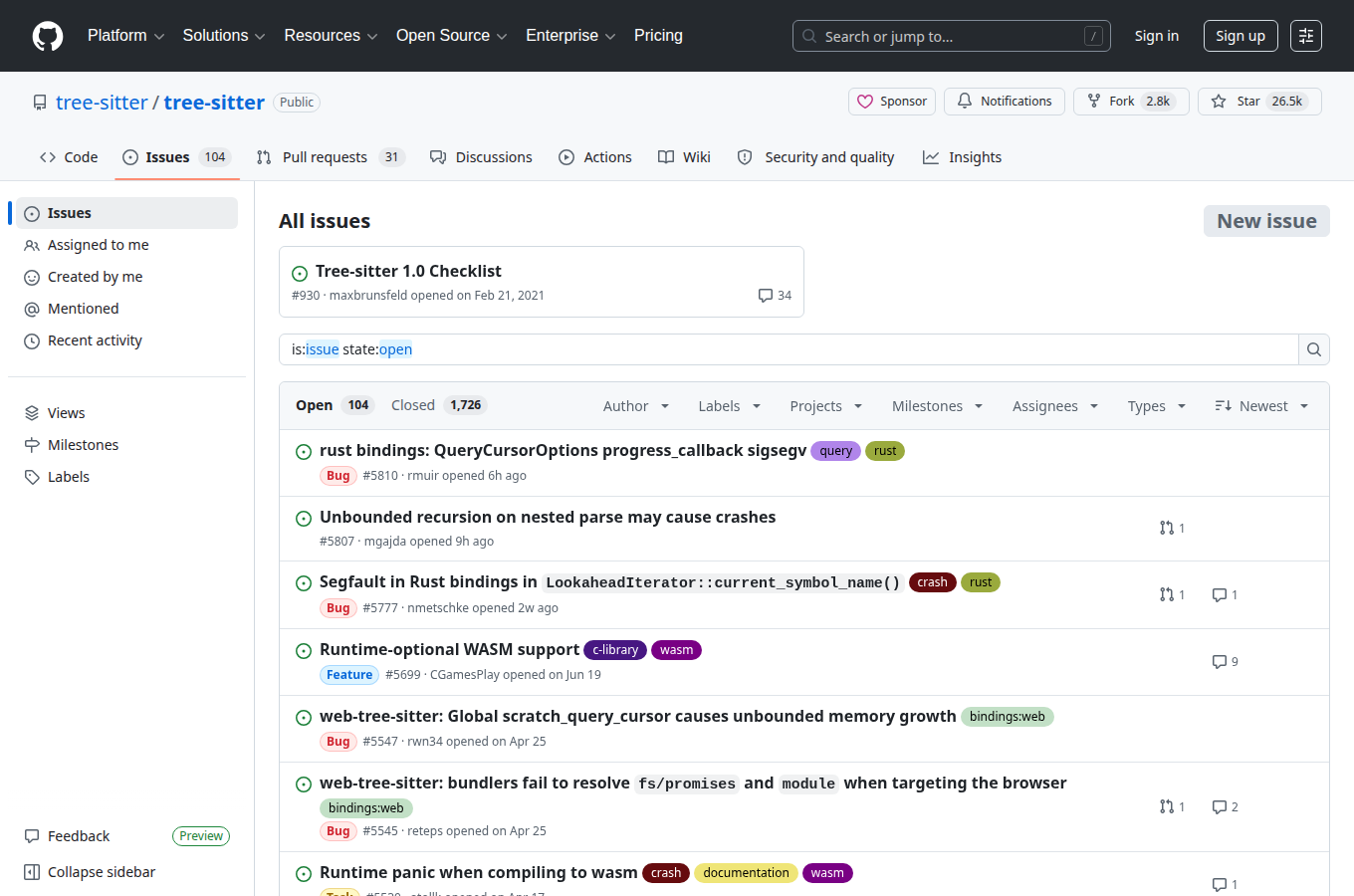Switch to the Code tab
Viewport: 1354px width, 896px height.
(x=69, y=157)
